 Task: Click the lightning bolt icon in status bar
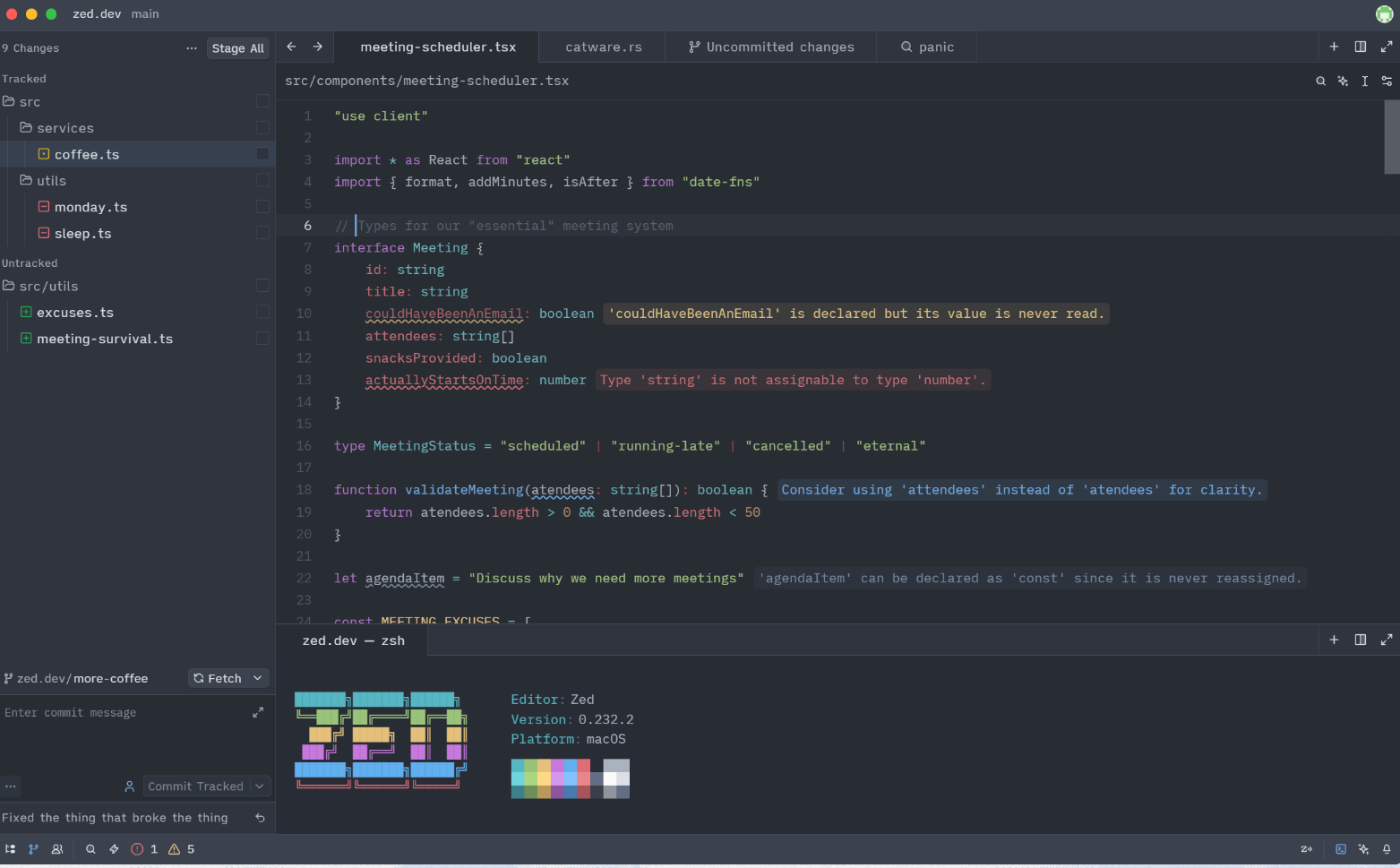114,849
